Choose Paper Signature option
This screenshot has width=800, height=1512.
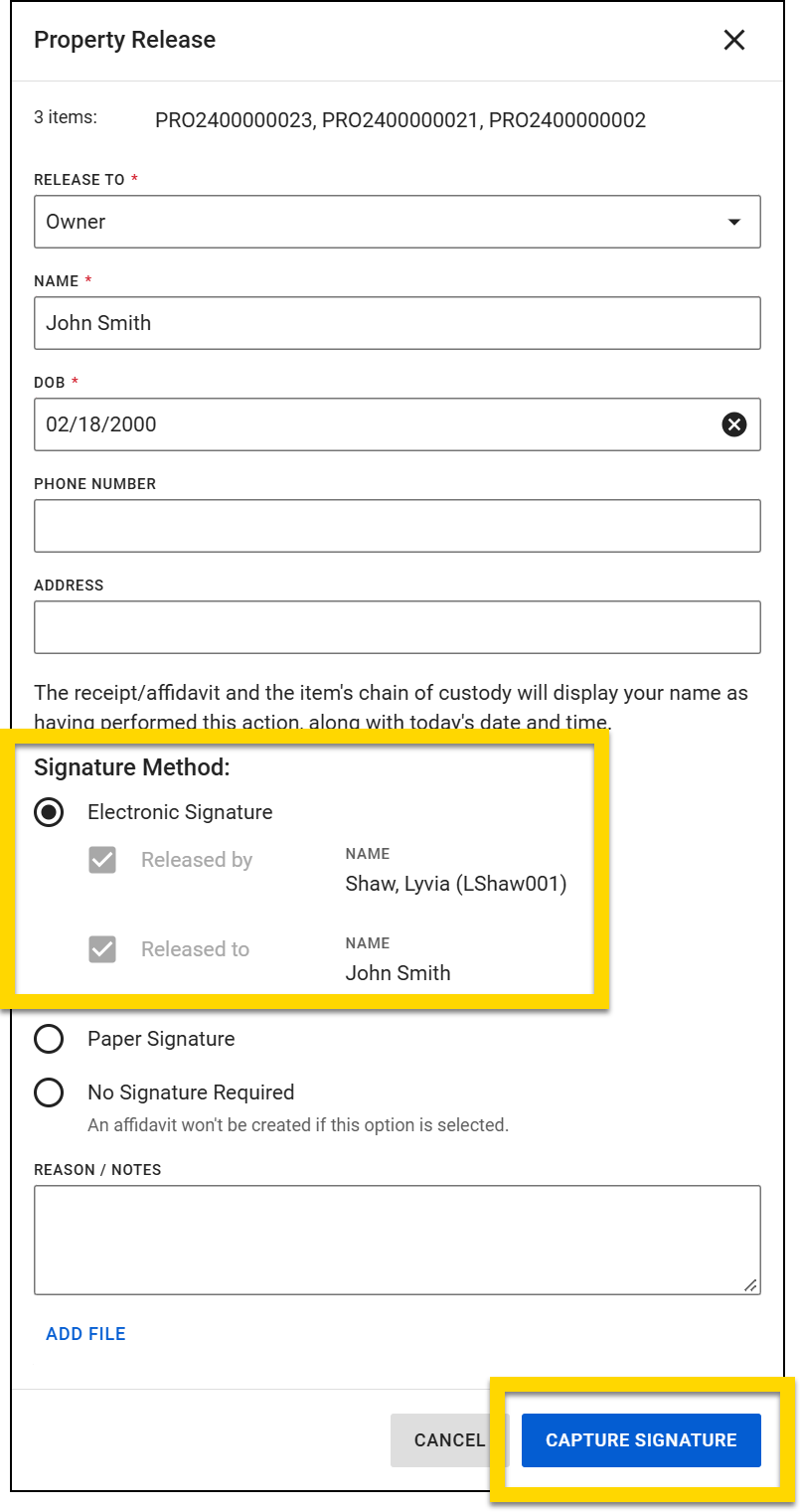point(48,1039)
